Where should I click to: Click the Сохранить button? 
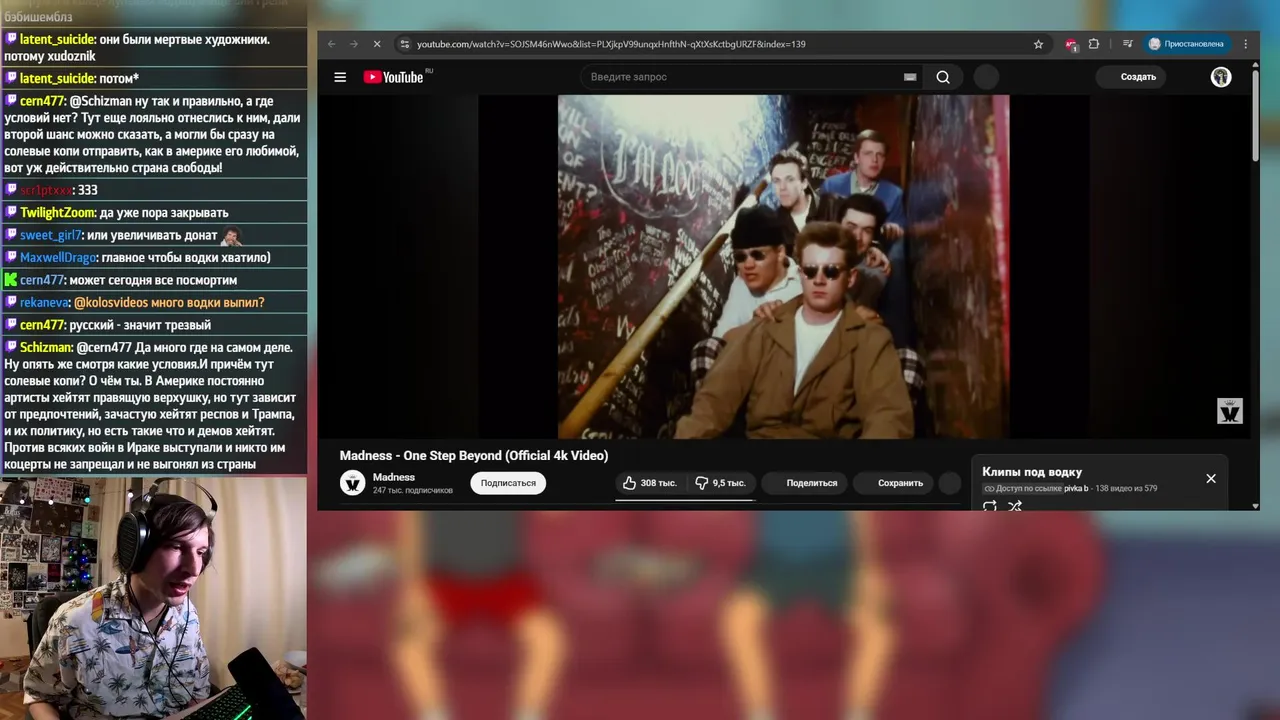(x=891, y=483)
